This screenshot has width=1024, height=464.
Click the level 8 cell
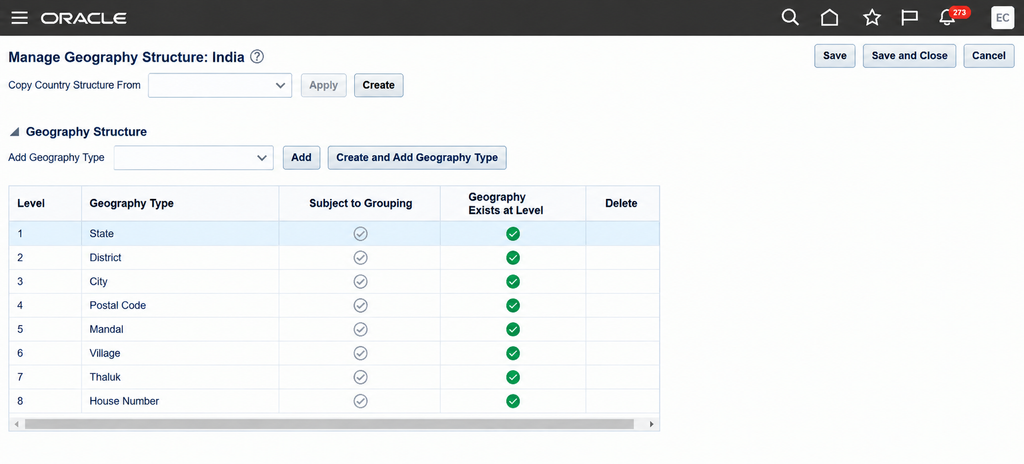tap(45, 401)
